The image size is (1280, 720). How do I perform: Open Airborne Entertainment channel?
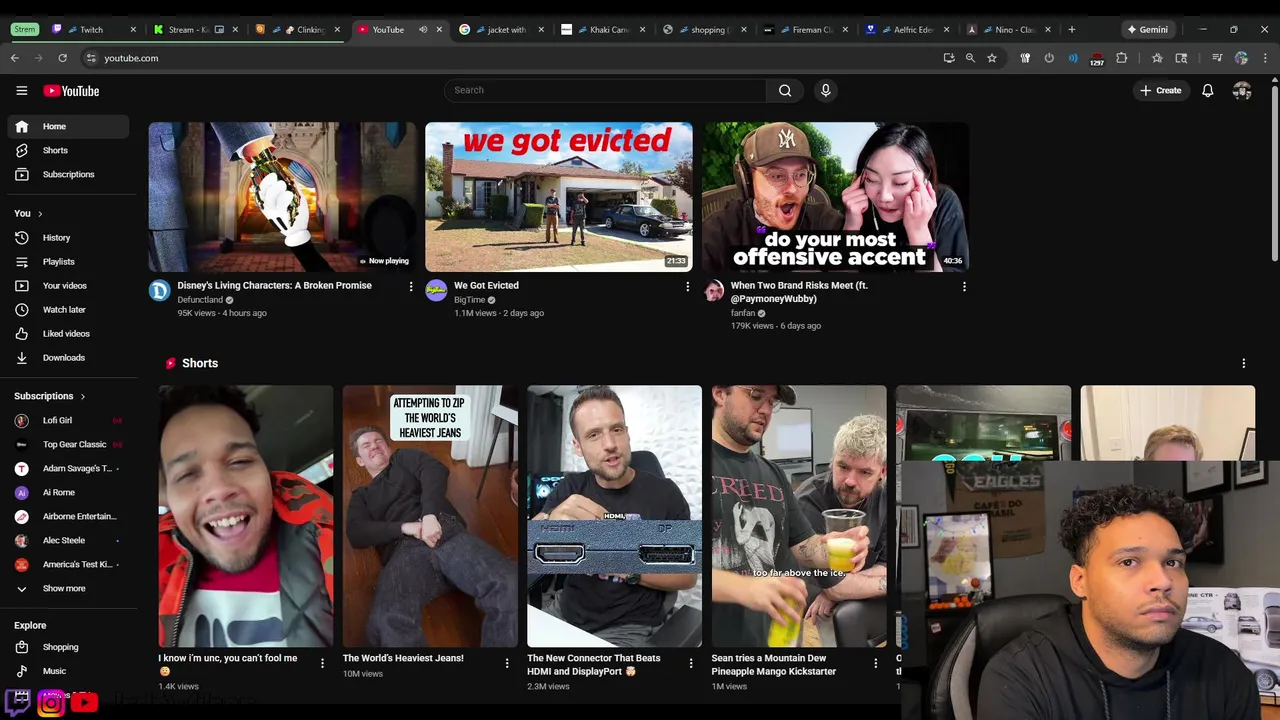[68, 516]
